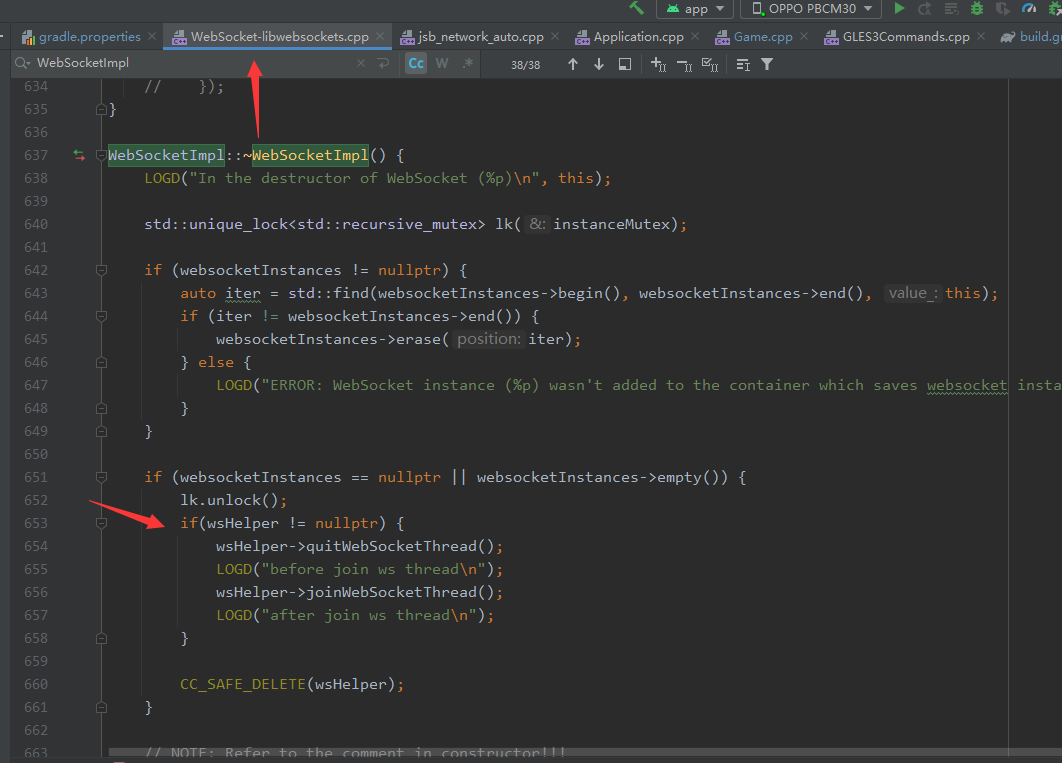Click line number 660 in the gutter
This screenshot has width=1062, height=763.
[x=36, y=684]
